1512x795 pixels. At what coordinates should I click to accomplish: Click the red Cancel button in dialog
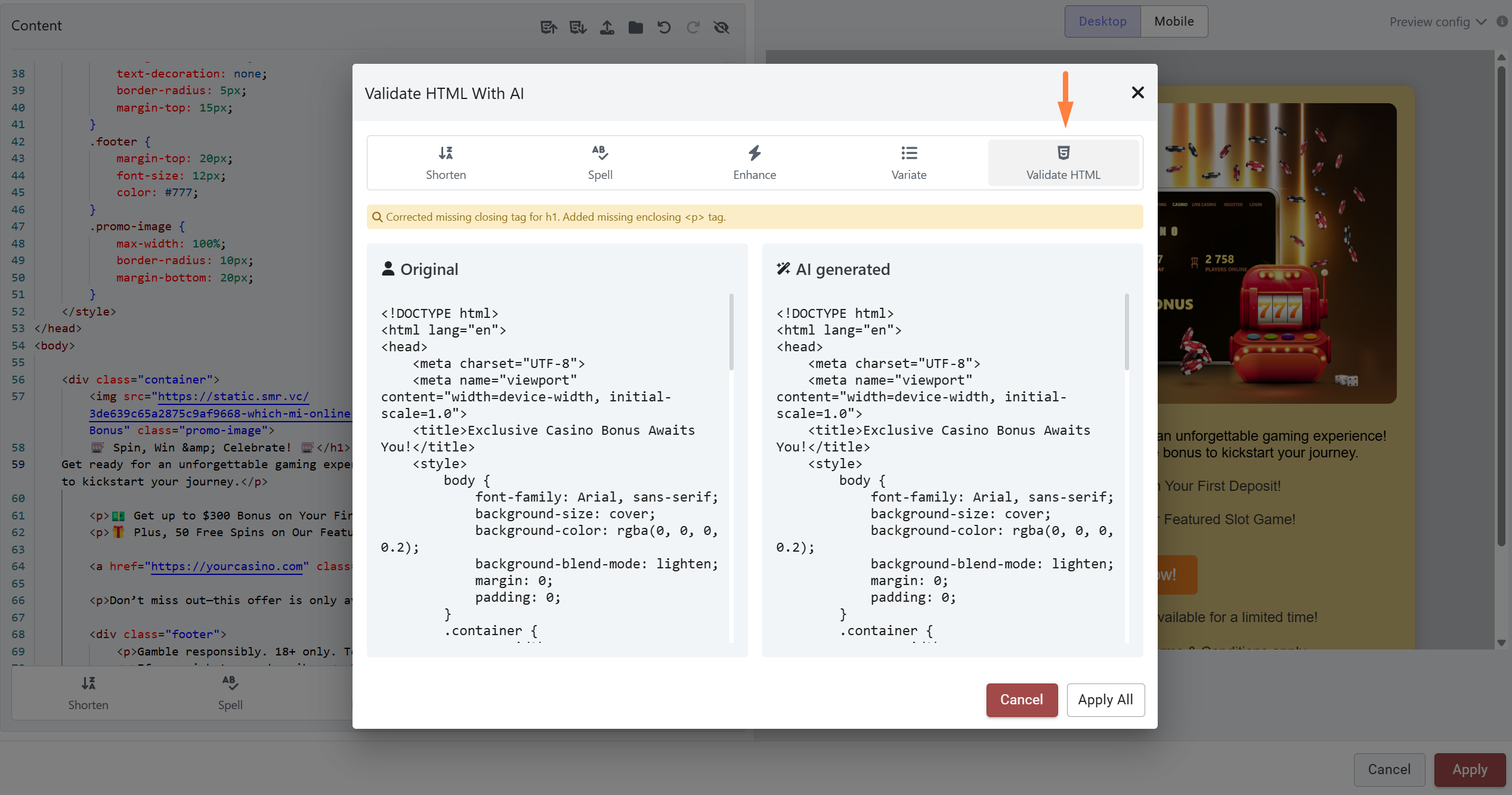[x=1022, y=700]
